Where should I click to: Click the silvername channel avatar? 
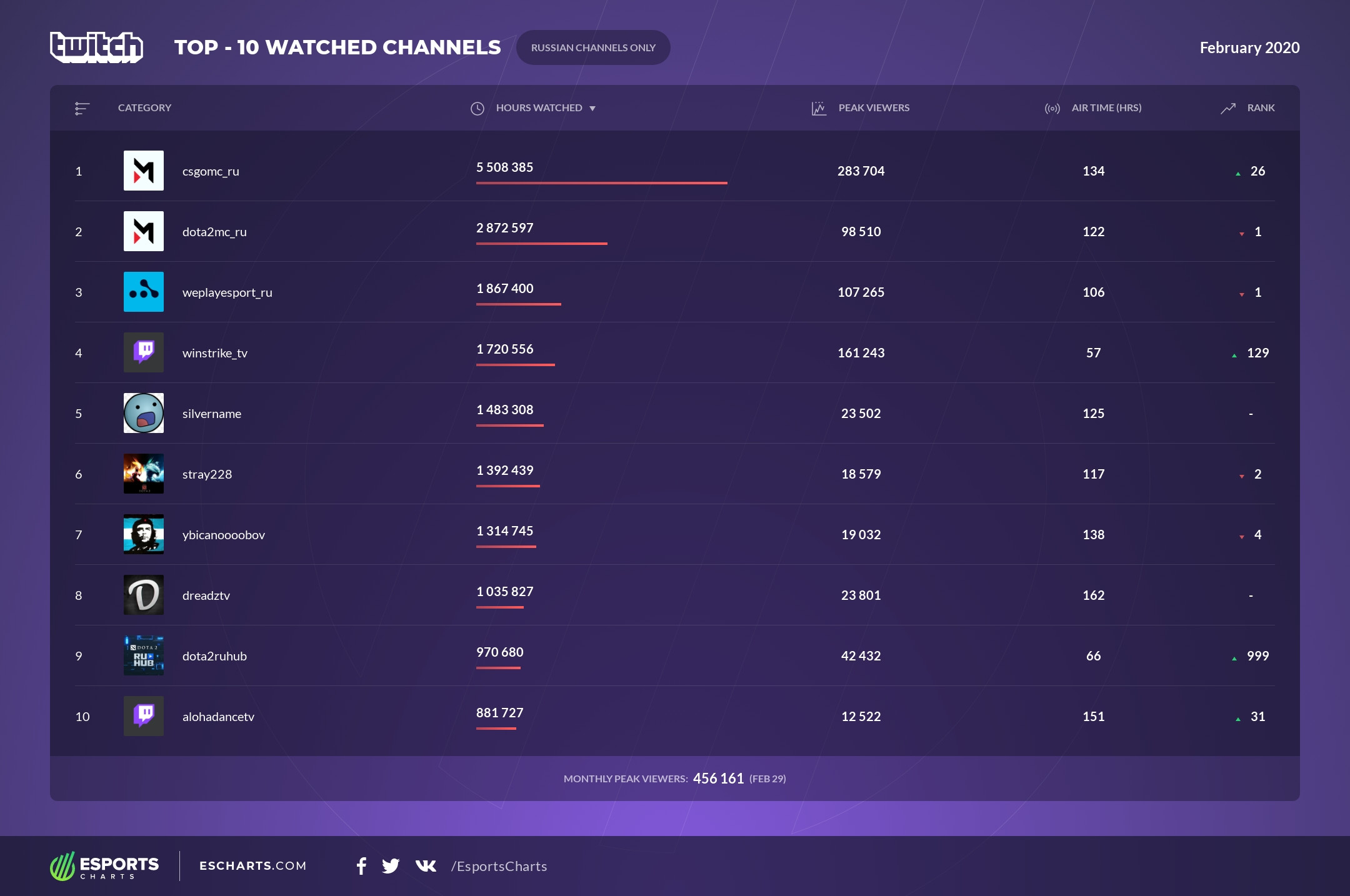tap(143, 413)
